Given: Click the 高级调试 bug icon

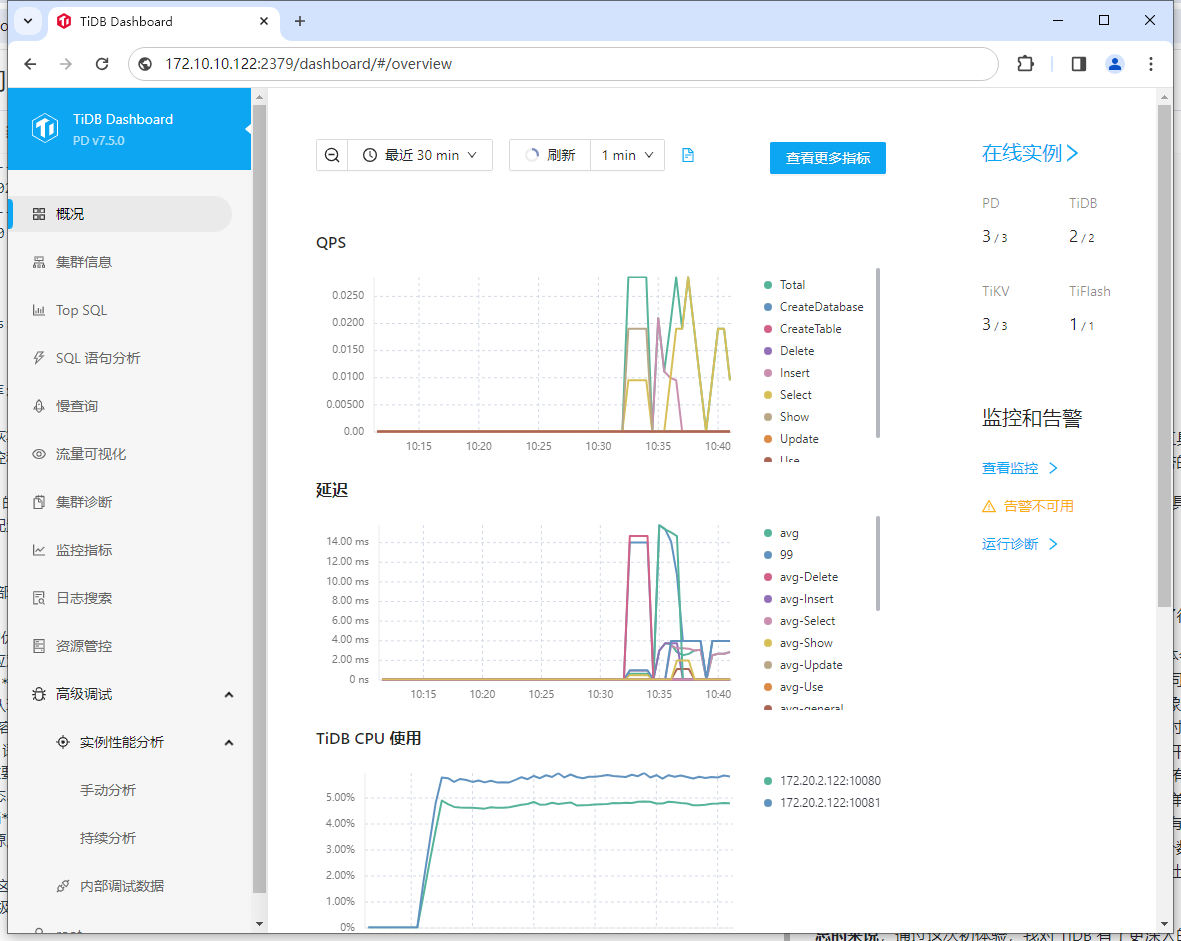Looking at the screenshot, I should 39,694.
